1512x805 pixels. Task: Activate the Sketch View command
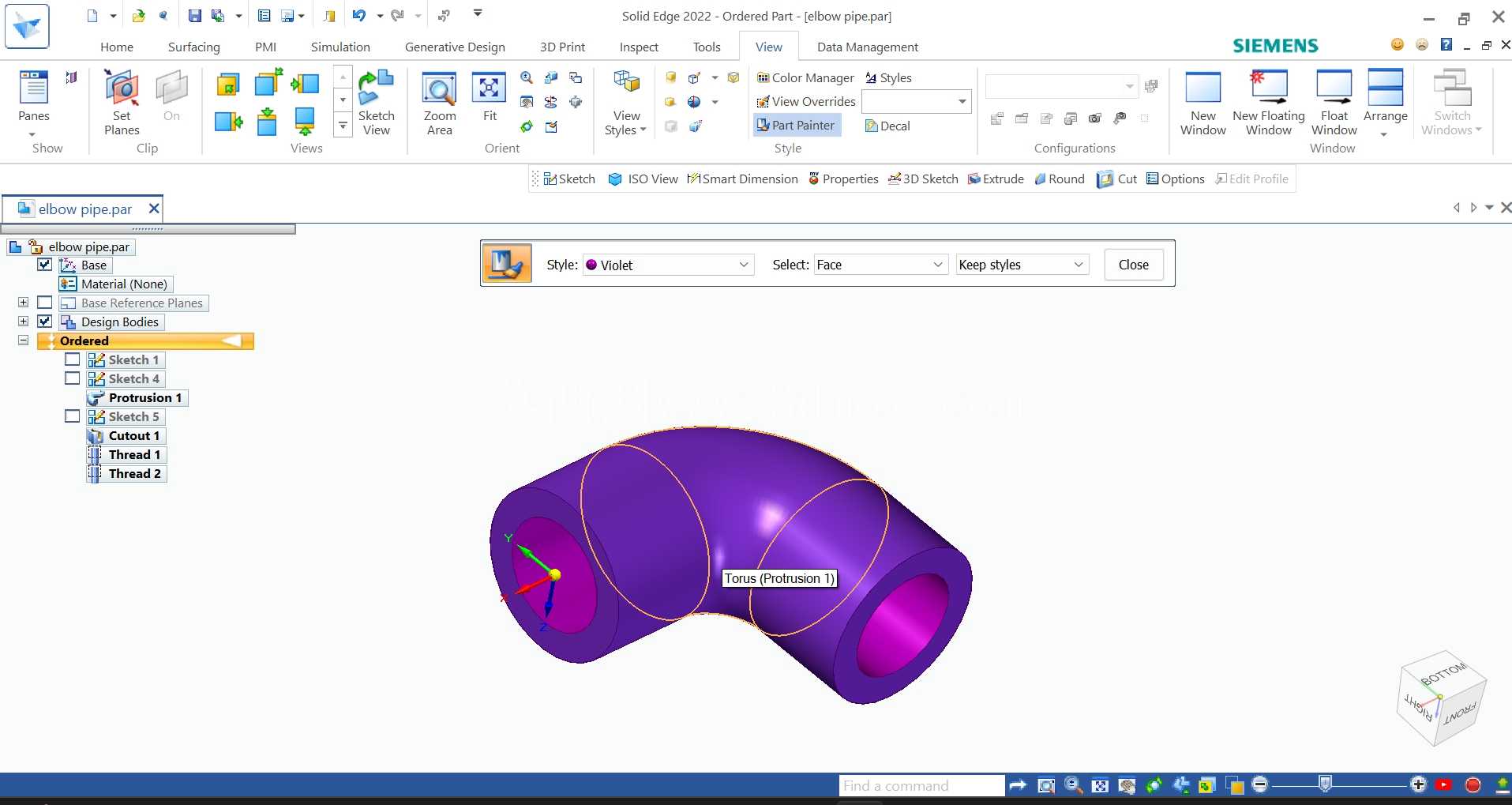pos(376,103)
